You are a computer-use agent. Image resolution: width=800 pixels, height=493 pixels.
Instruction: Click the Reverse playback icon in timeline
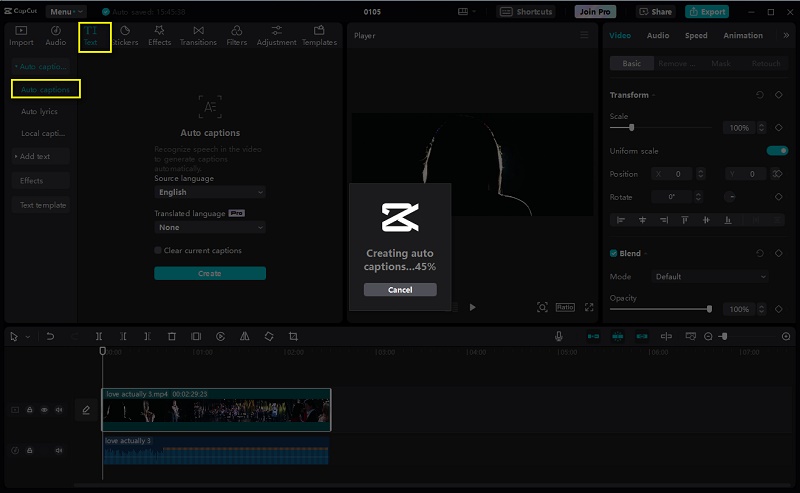[220, 336]
